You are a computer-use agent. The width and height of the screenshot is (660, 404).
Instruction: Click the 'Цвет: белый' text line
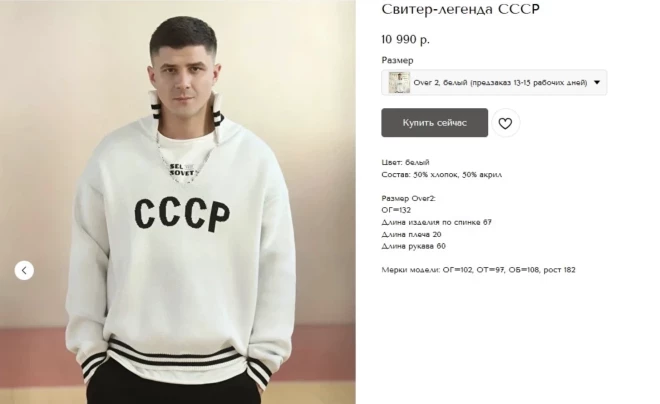point(405,162)
